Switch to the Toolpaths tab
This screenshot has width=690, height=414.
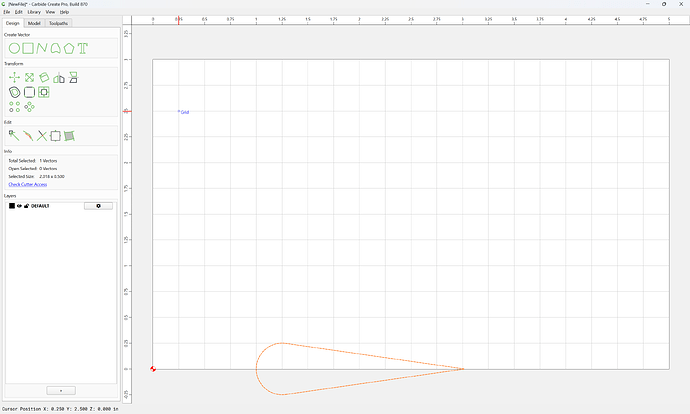coord(59,23)
